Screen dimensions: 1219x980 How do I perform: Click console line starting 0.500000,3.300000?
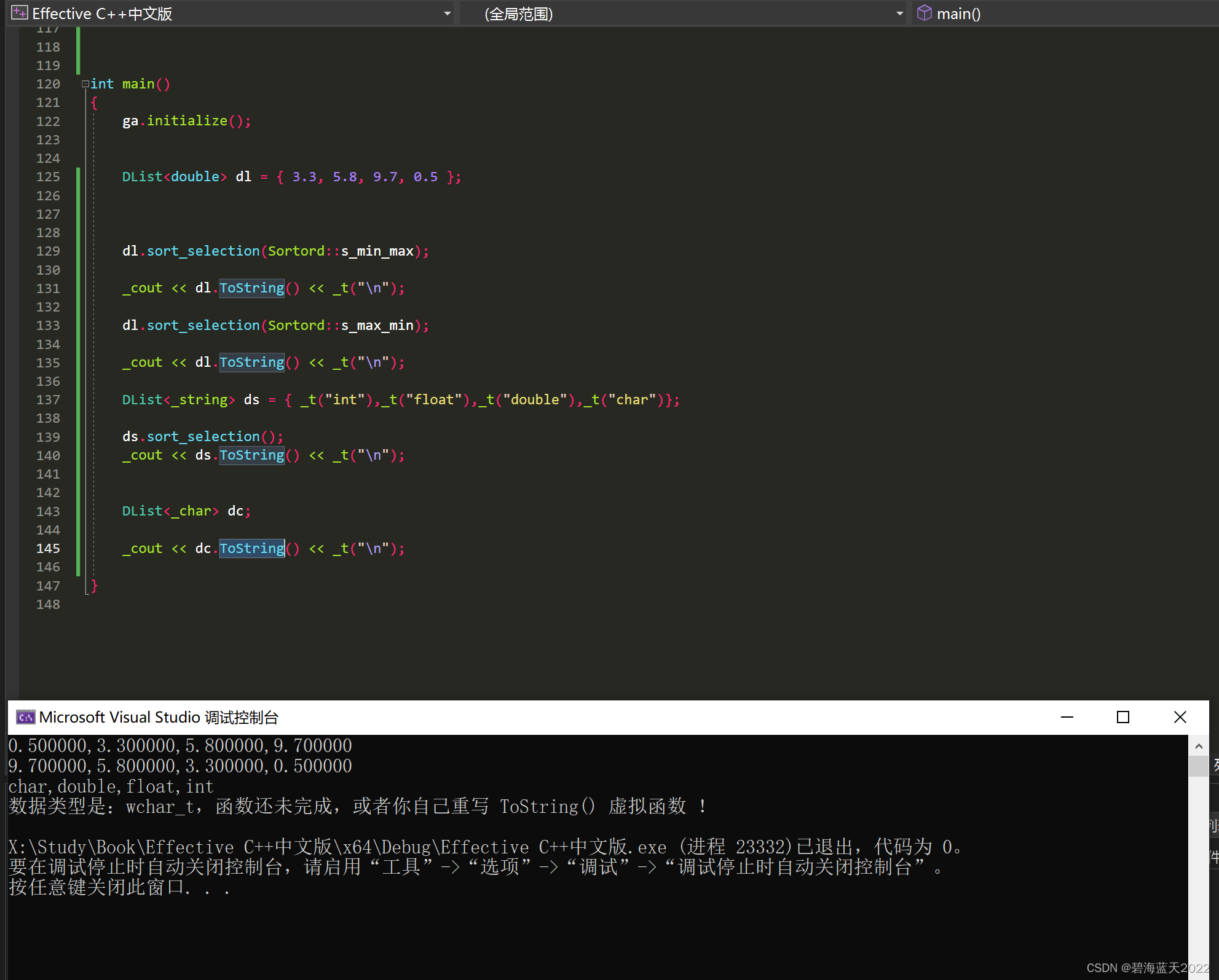point(180,746)
